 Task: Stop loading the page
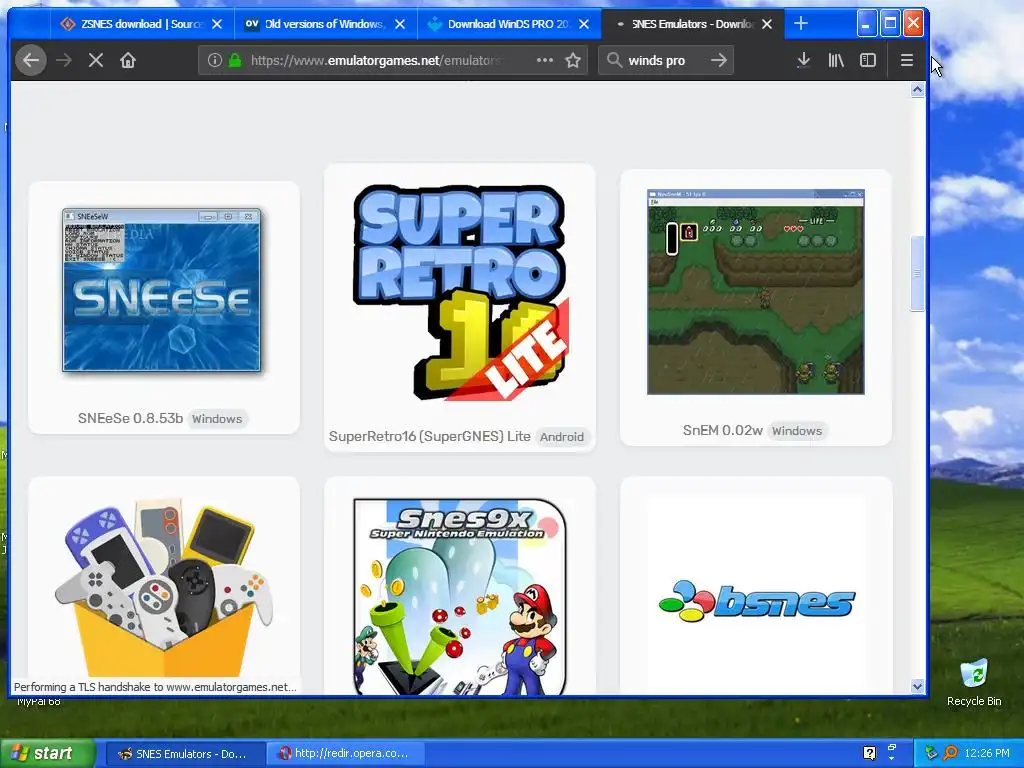[x=96, y=61]
